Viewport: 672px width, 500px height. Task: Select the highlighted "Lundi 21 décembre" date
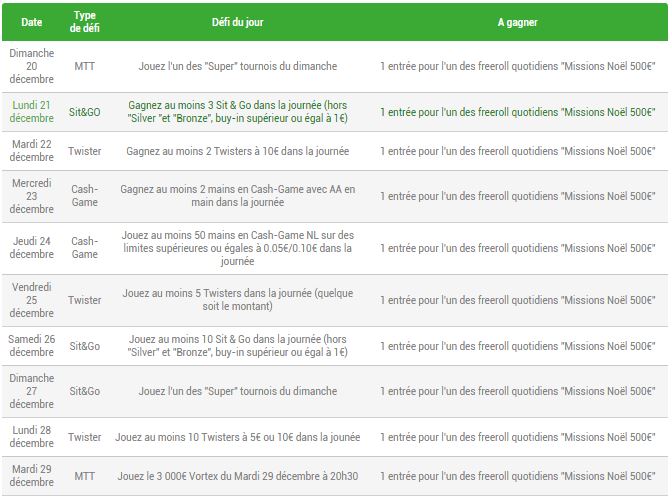[32, 112]
